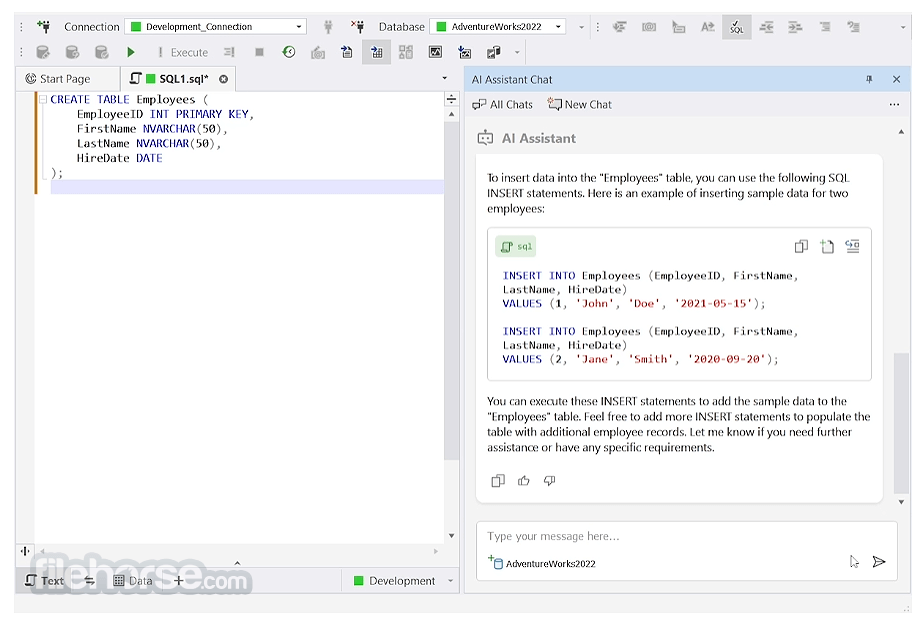The height and width of the screenshot is (625, 922).
Task: Open All Chats list
Action: click(x=502, y=105)
